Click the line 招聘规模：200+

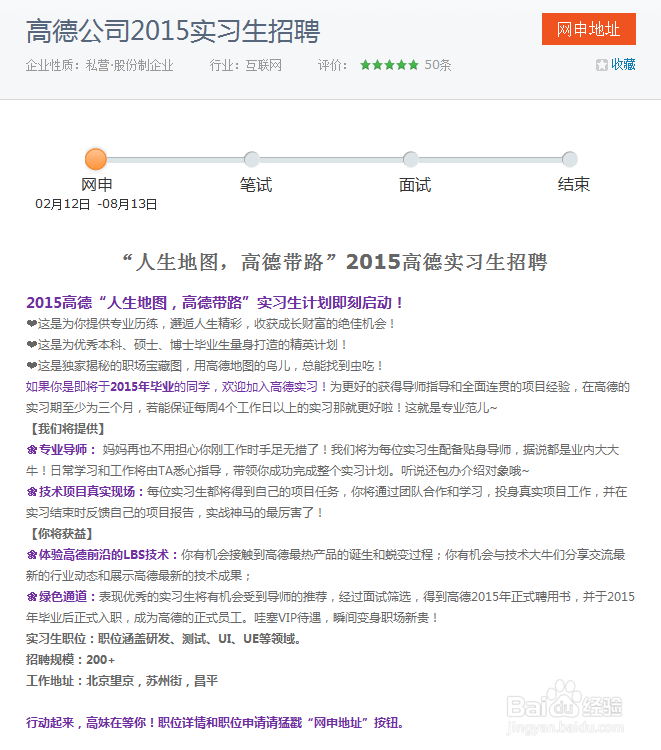point(70,660)
